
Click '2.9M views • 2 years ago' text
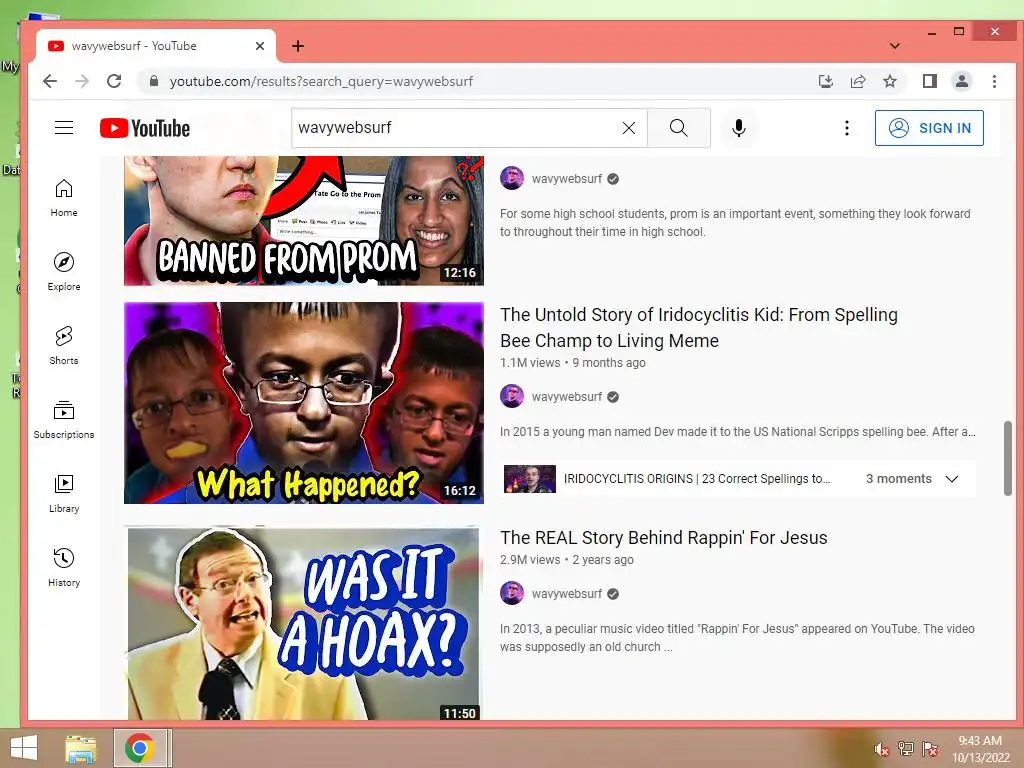pyautogui.click(x=567, y=560)
